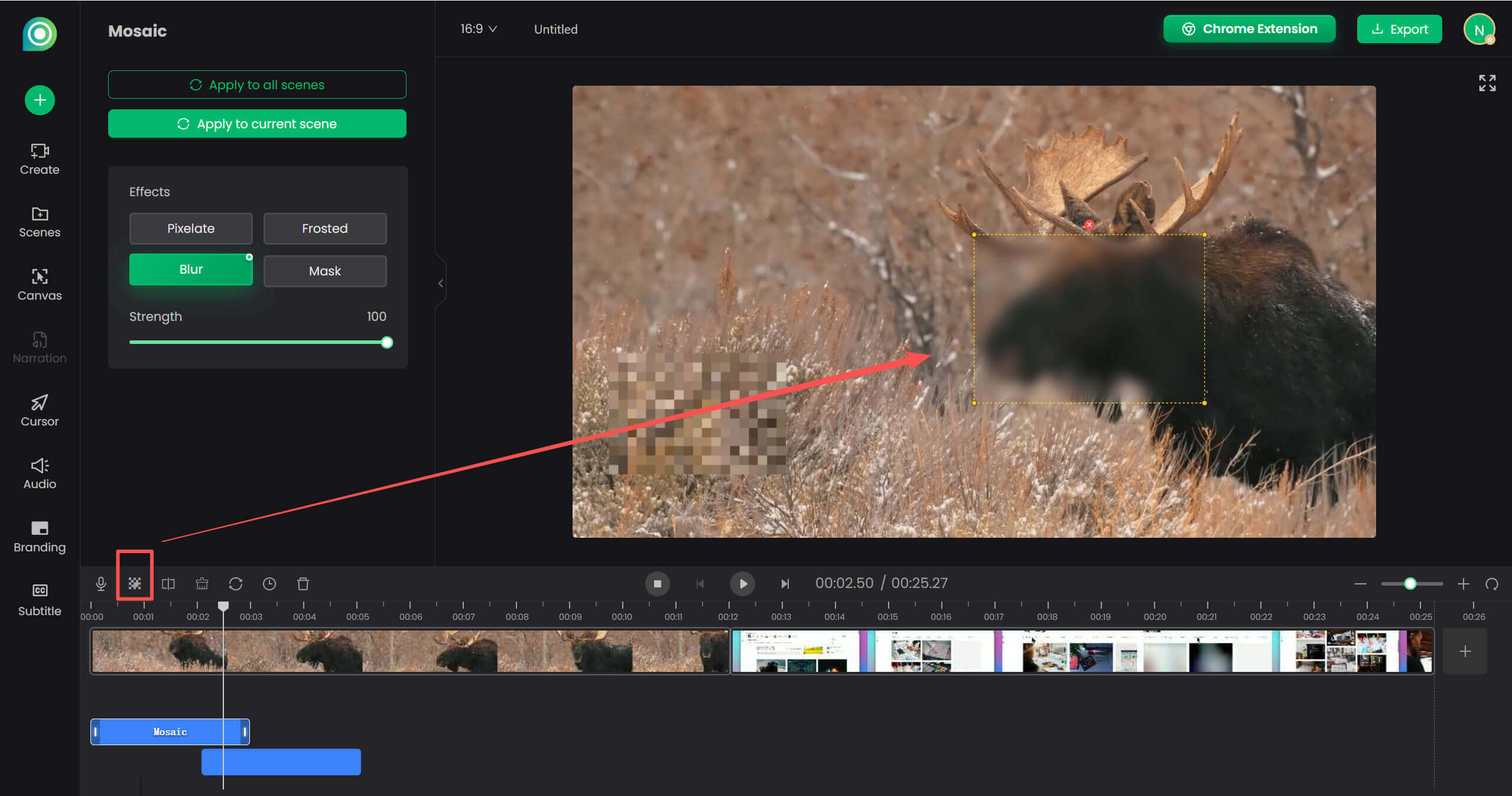Click Apply to all scenes

click(256, 85)
